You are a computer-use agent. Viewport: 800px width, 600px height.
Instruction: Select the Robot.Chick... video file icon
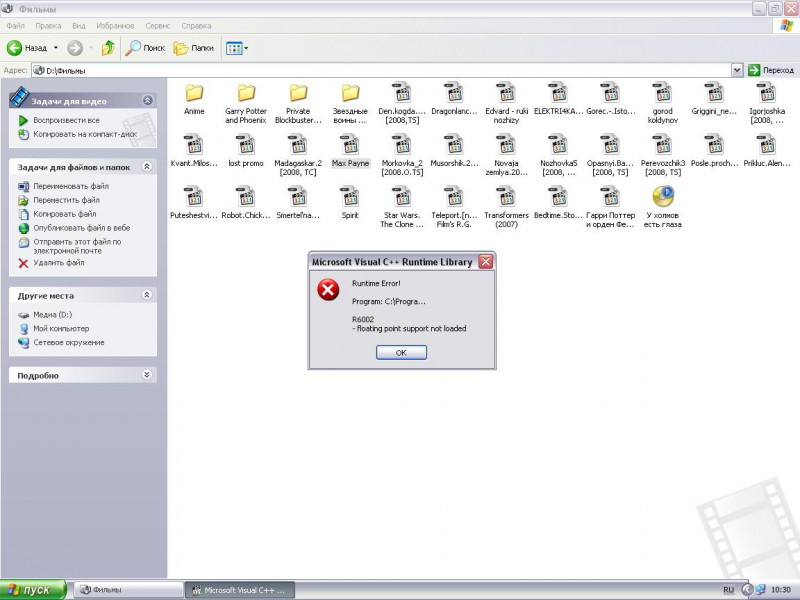pyautogui.click(x=246, y=196)
